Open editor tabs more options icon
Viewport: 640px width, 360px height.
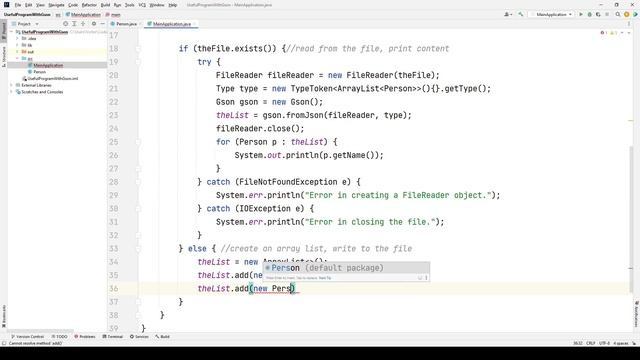[x=629, y=24]
